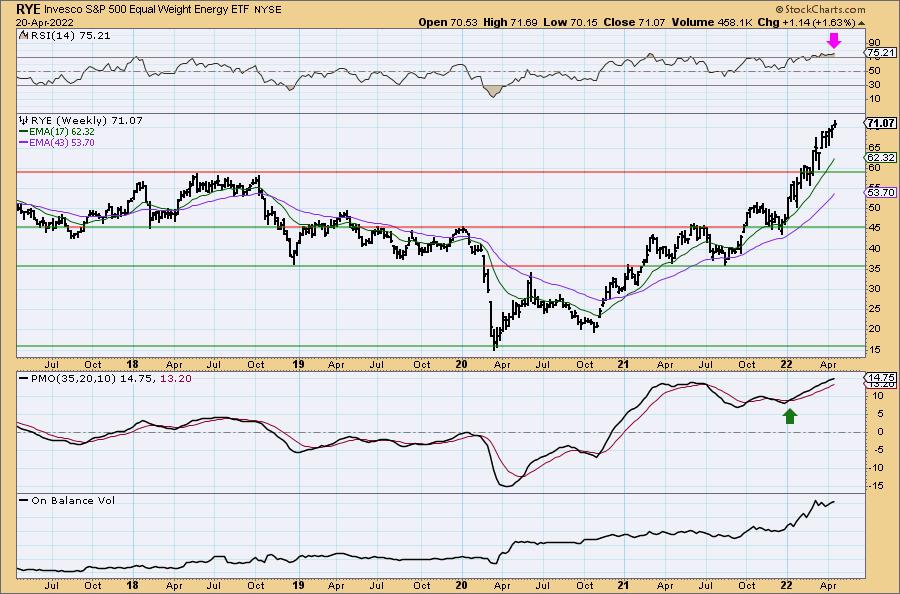Viewport: 900px width, 594px height.
Task: Click the 71.07 price tag on right axis
Action: (x=881, y=123)
